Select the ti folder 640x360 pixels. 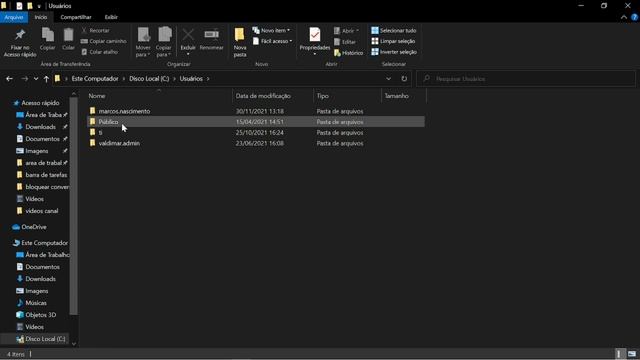pos(256,132)
